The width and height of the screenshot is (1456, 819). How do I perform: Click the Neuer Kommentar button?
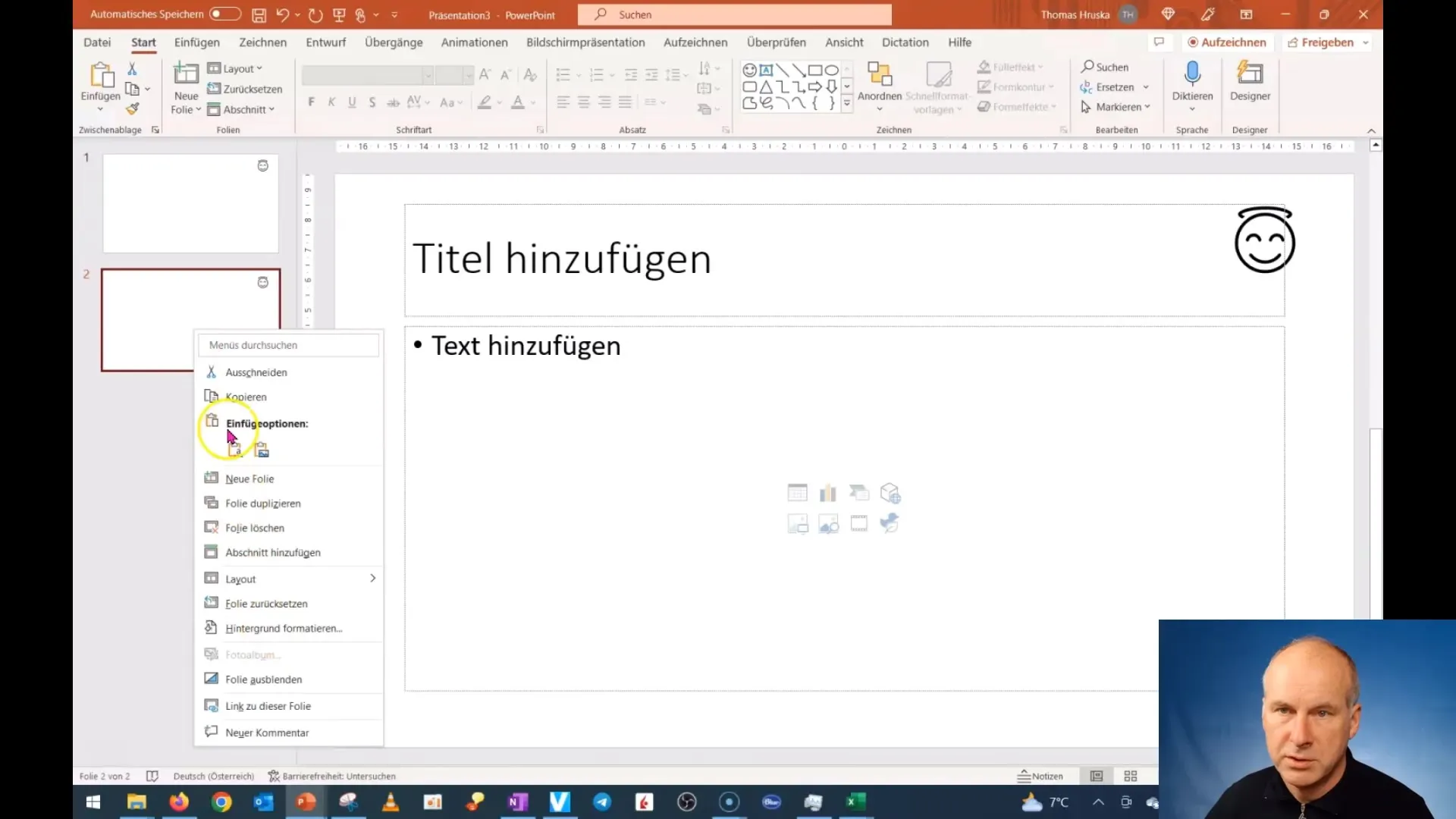[267, 732]
